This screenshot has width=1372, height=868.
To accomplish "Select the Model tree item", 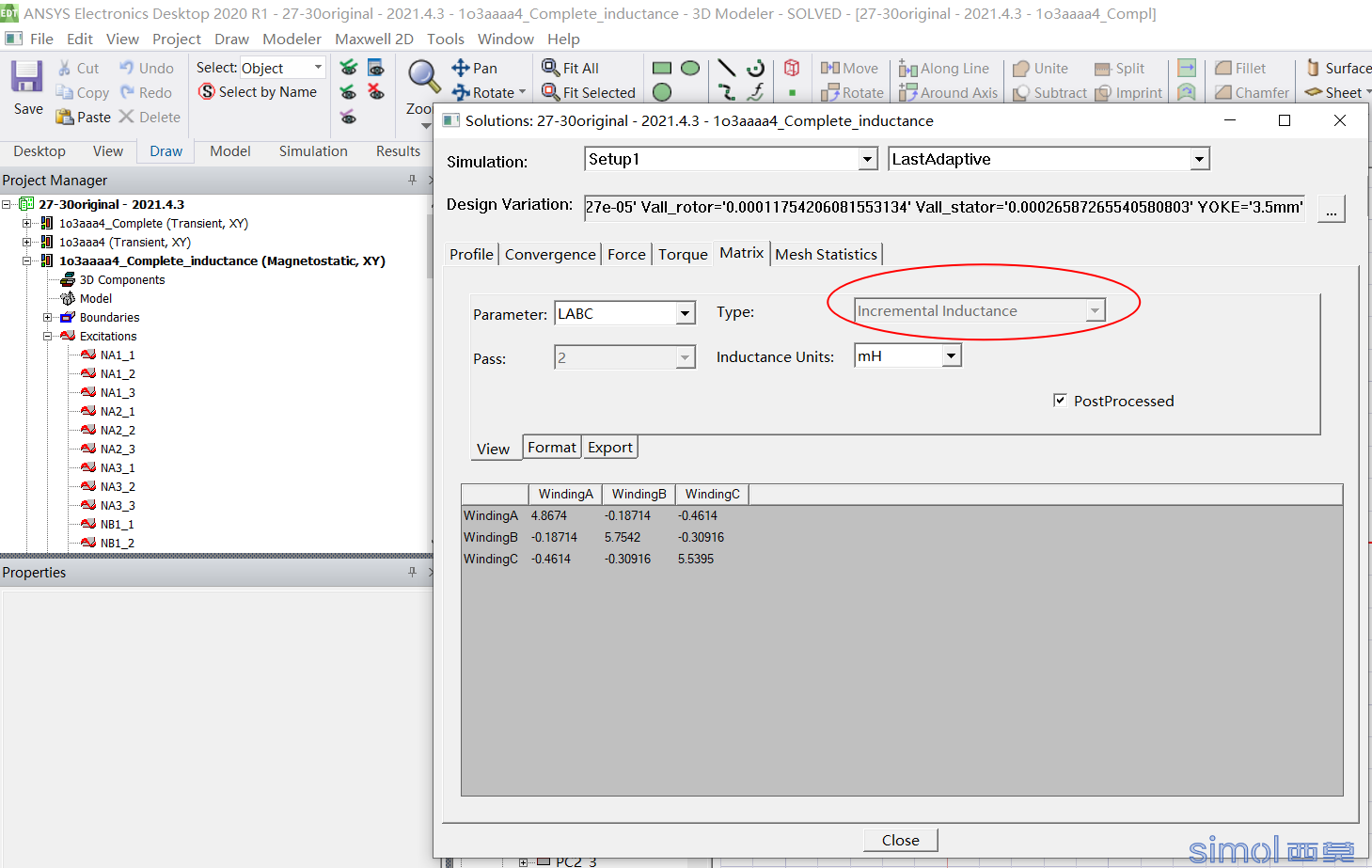I will click(x=95, y=298).
